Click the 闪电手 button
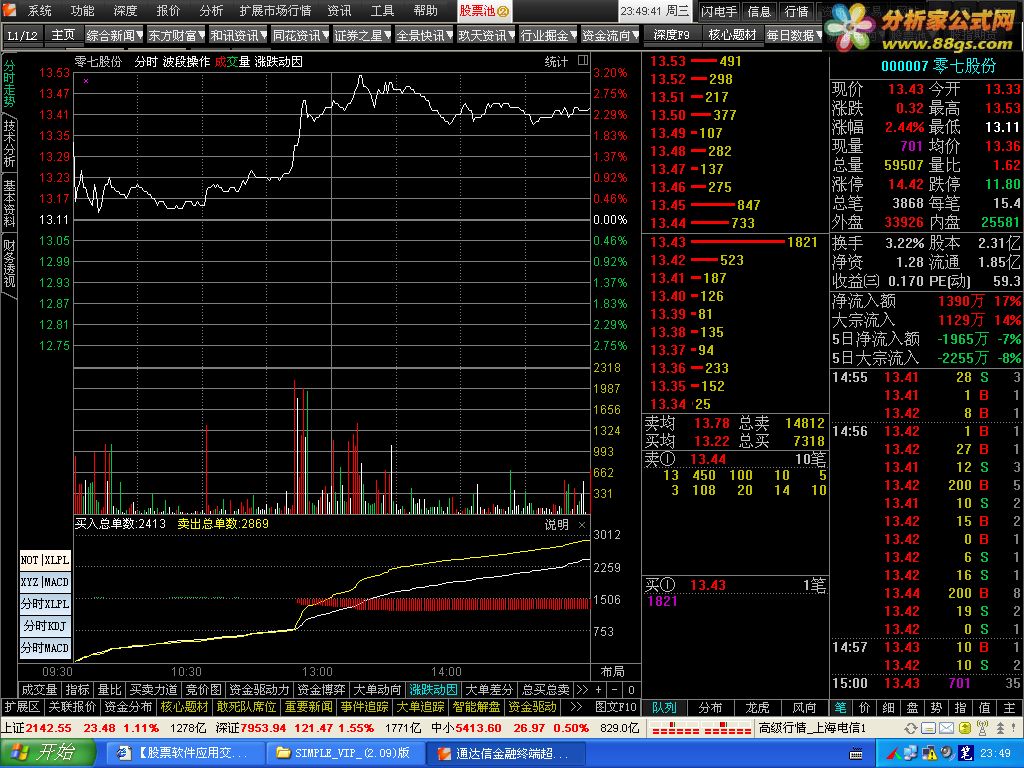Screen dimensions: 1024x768 coord(719,11)
